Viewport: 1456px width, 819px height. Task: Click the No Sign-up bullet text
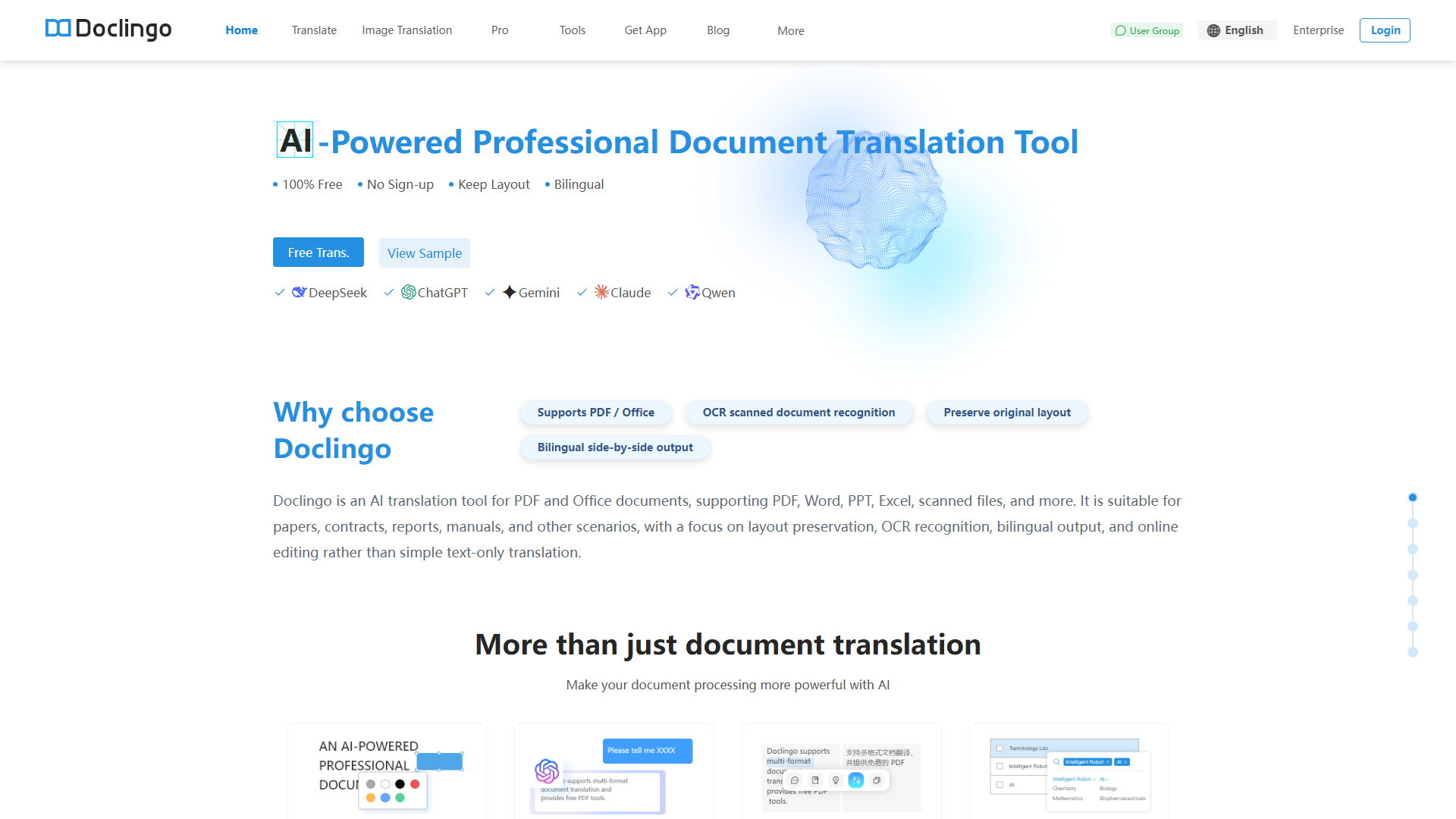coord(400,184)
